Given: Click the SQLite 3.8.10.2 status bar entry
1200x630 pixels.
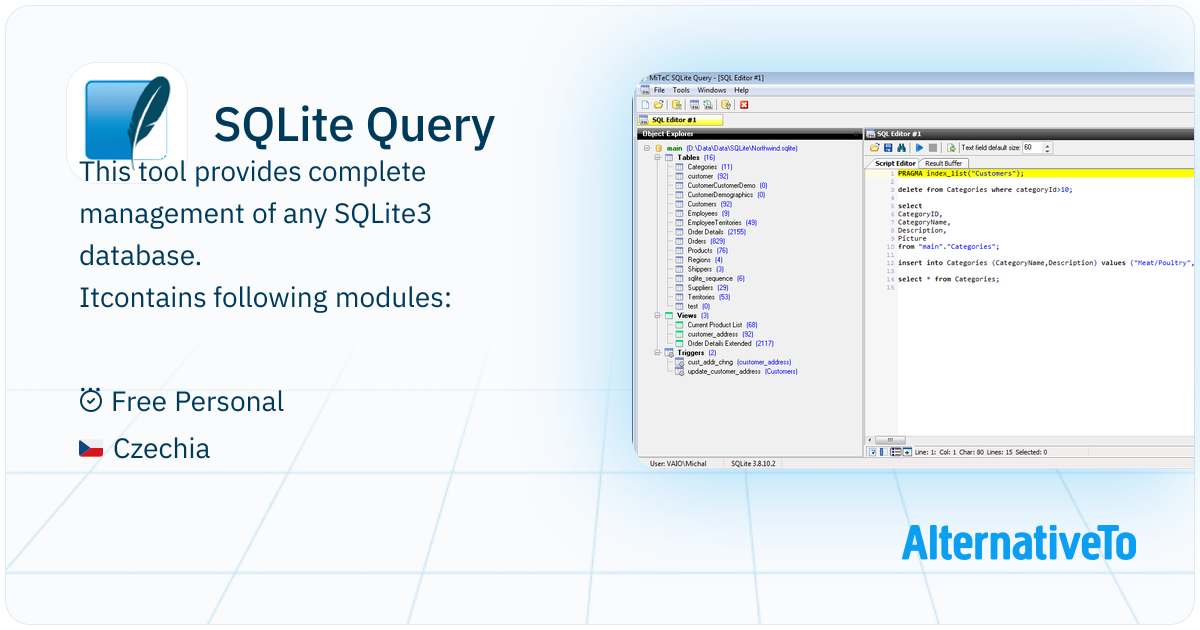Looking at the screenshot, I should [753, 464].
